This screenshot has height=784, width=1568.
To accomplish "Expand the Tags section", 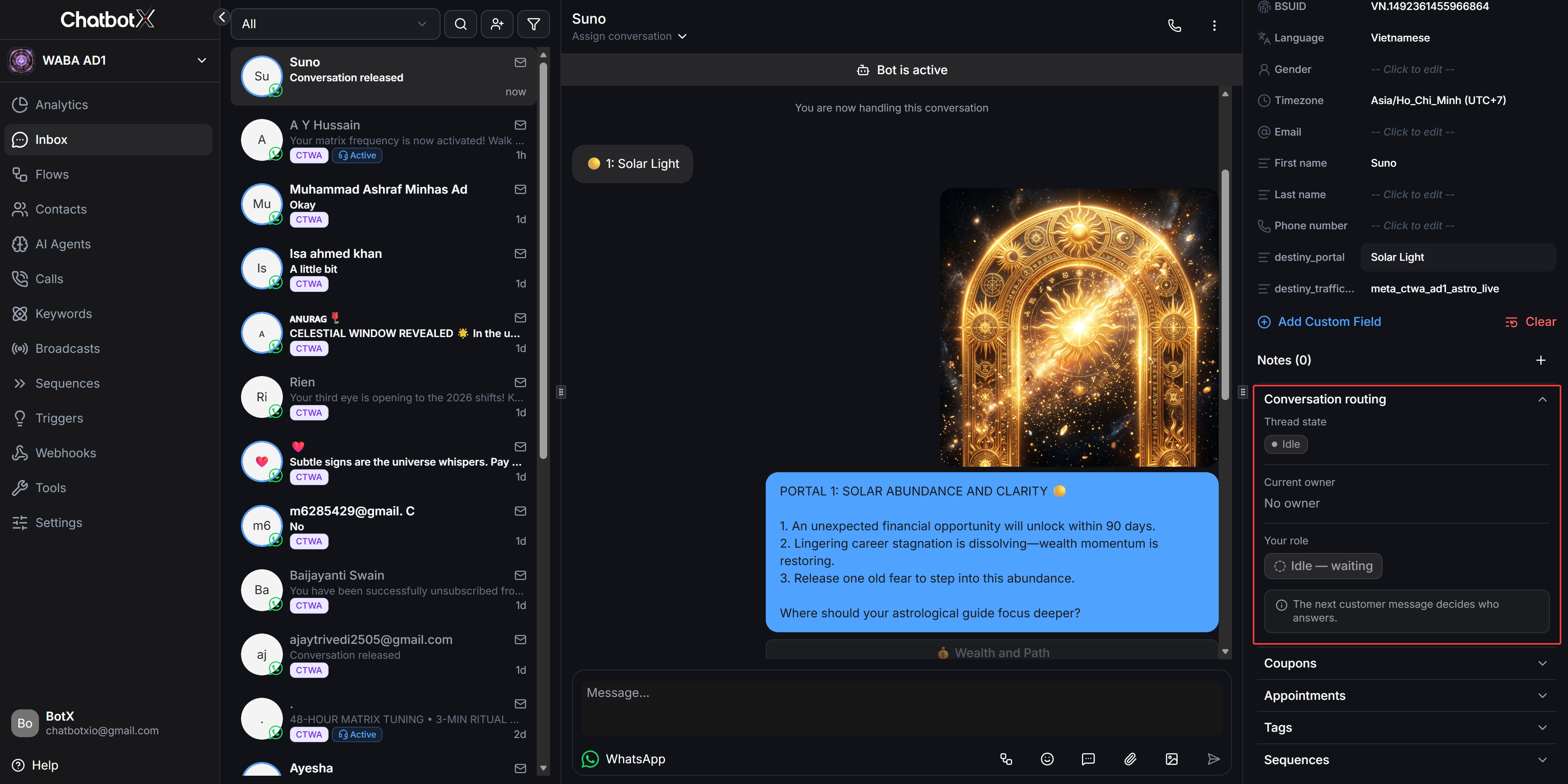I will [x=1406, y=728].
